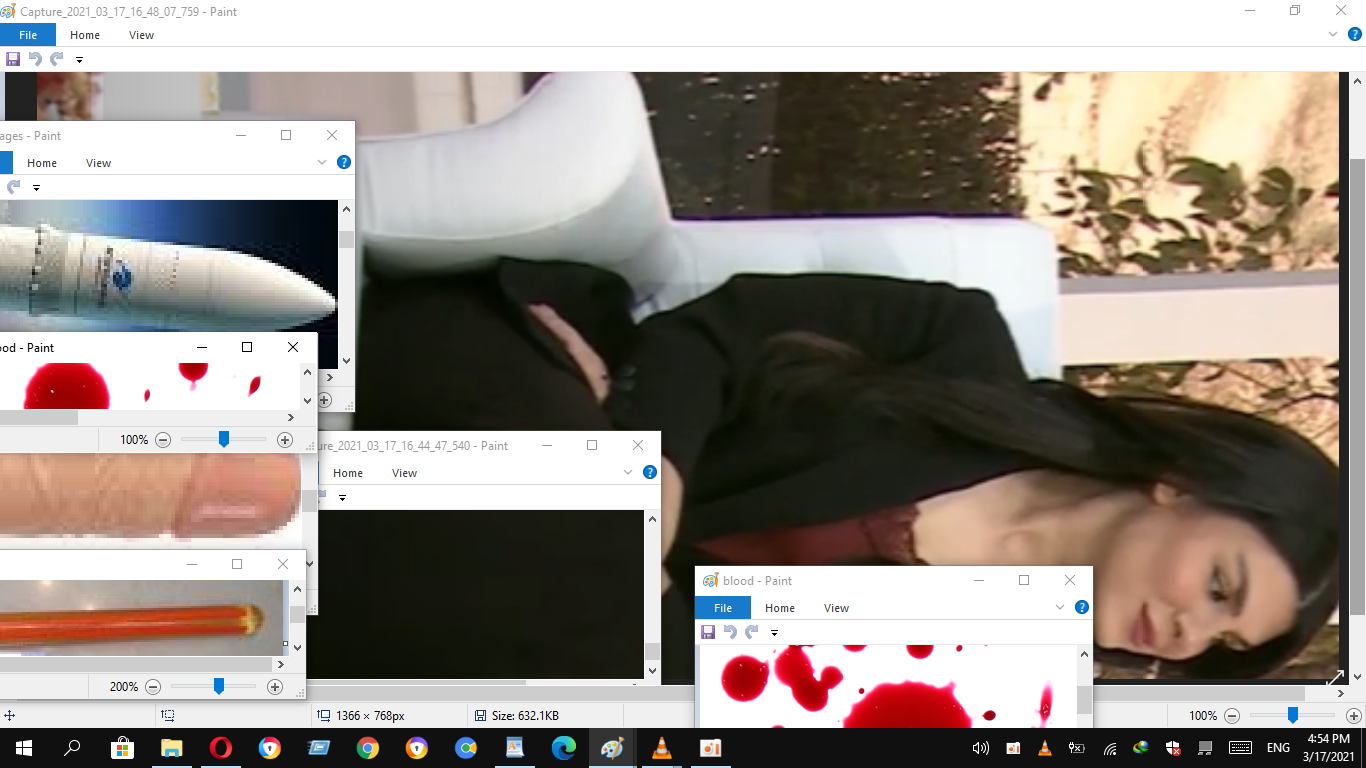Click the zoom slider in the main window status bar
Viewport: 1366px width, 768px height.
tap(1292, 715)
